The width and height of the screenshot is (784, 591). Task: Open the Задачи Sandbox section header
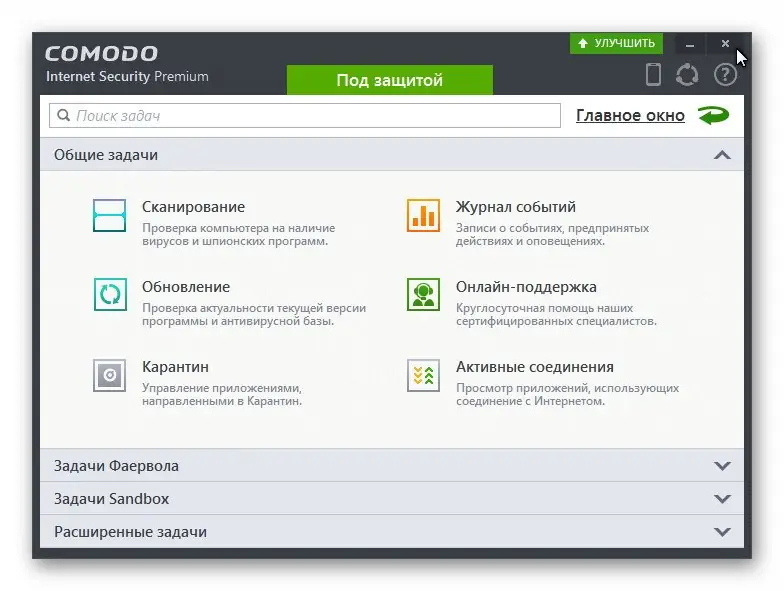coord(392,498)
